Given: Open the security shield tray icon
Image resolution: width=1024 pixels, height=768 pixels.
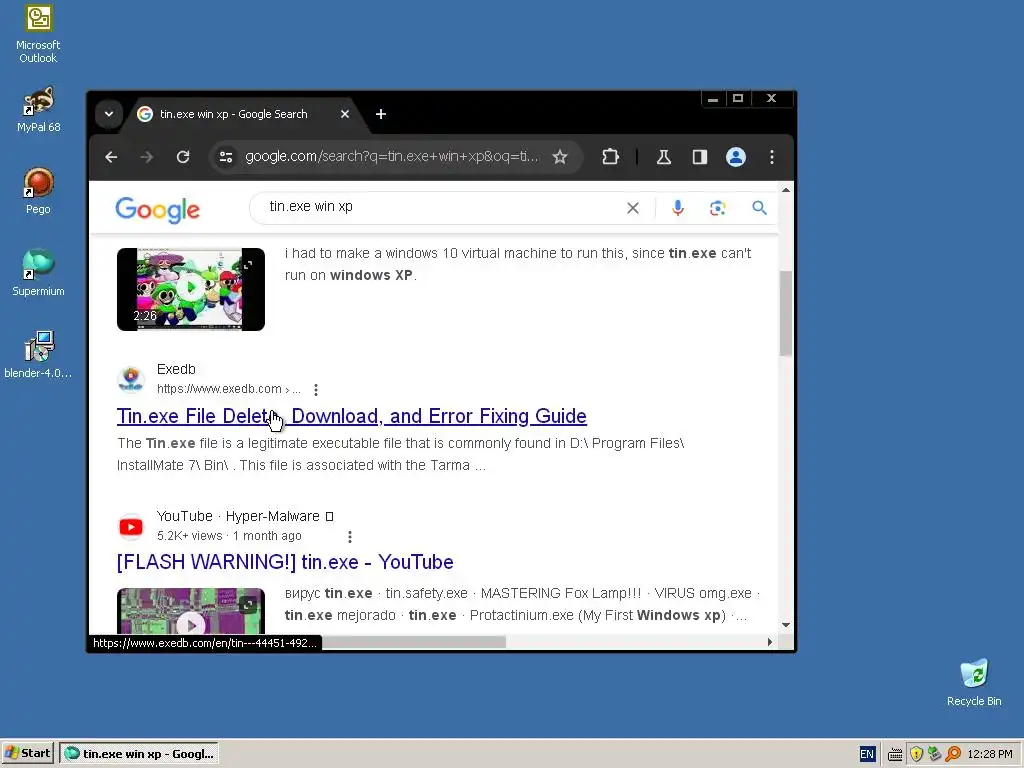Looking at the screenshot, I should tap(916, 754).
